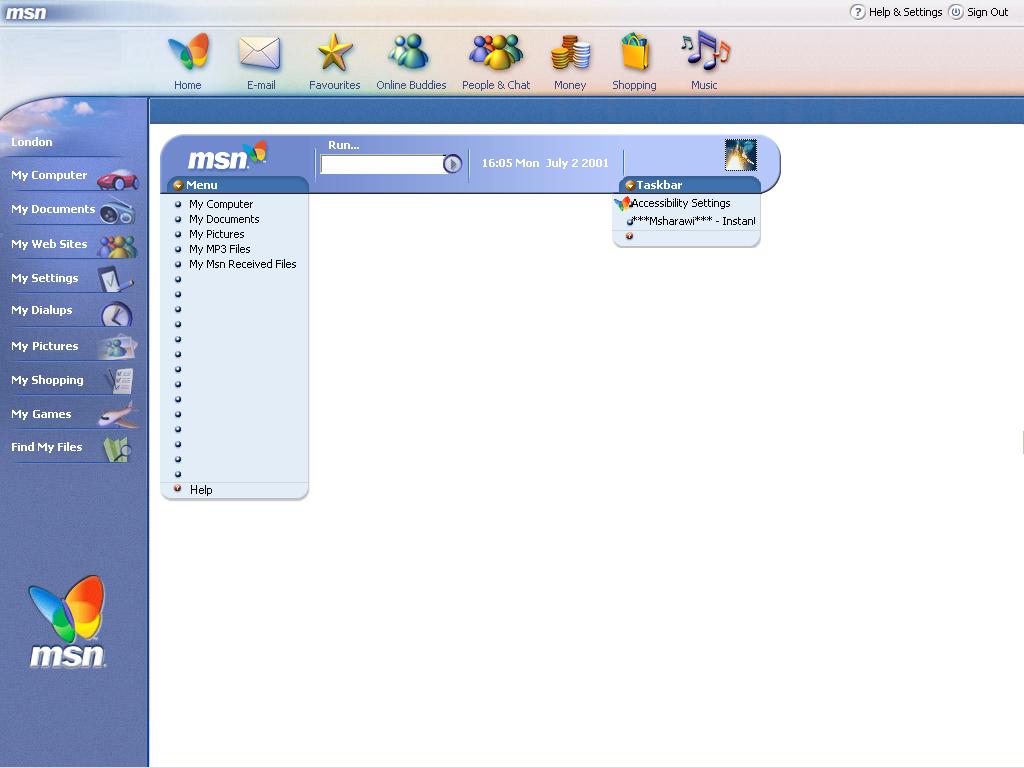Select My Settings in sidebar

44,278
